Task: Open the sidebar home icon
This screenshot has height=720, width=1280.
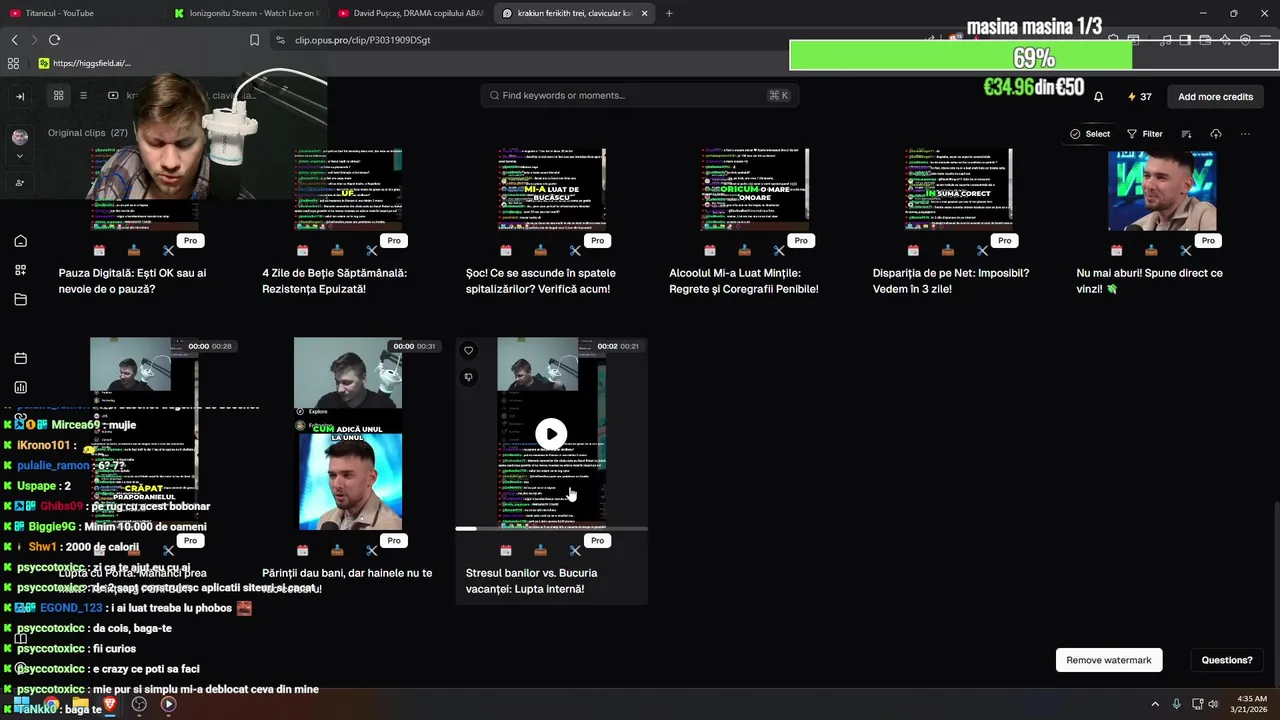Action: pos(20,241)
